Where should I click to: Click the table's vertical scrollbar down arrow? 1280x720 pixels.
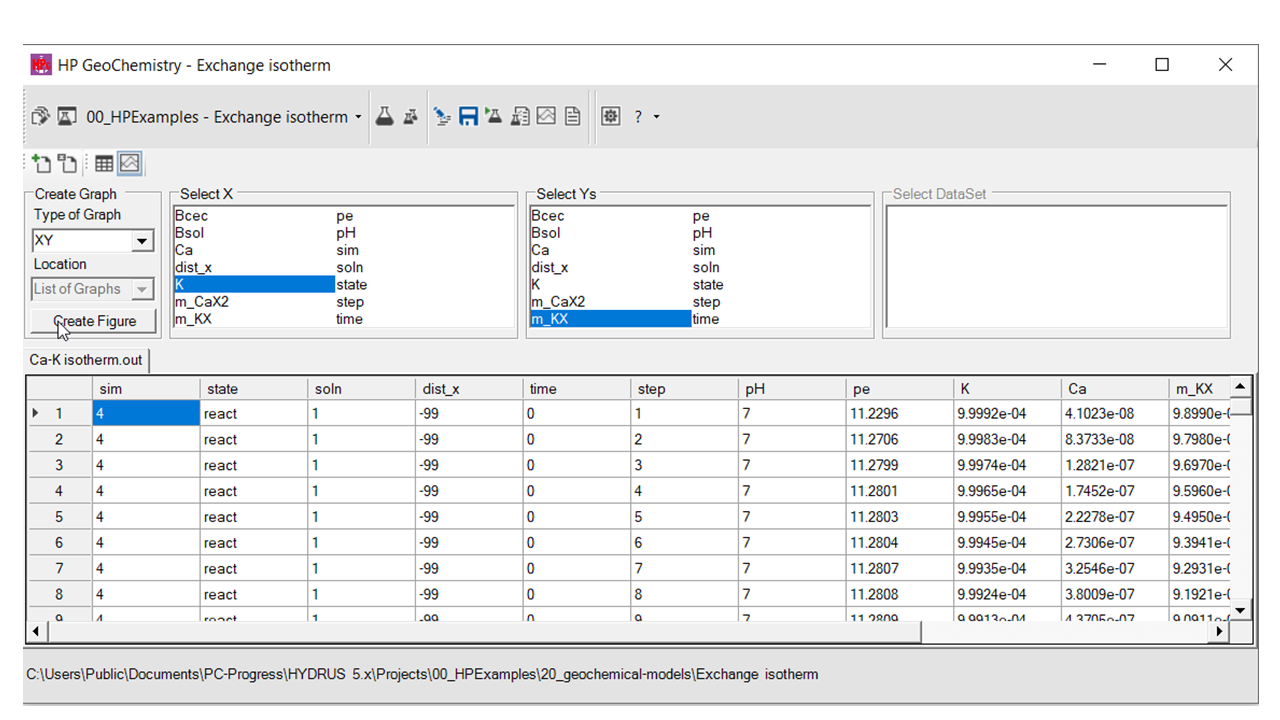(1240, 610)
